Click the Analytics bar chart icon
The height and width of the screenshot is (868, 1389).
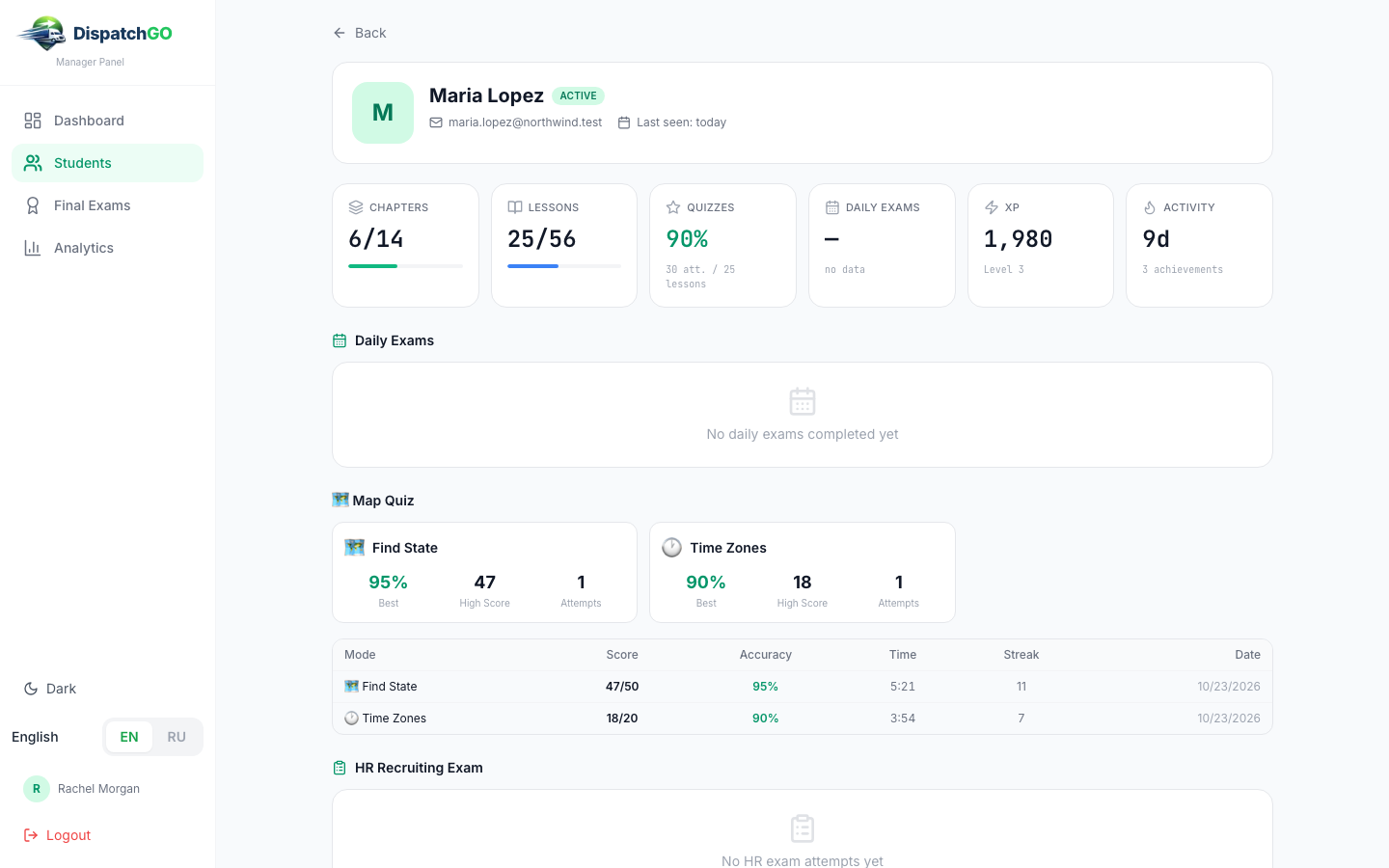coord(33,248)
